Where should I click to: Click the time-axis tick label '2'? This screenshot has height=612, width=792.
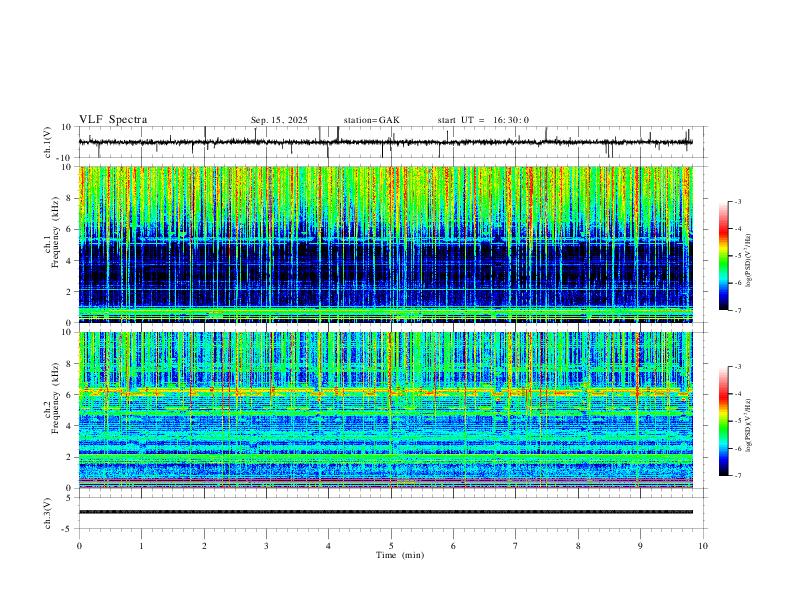[204, 546]
